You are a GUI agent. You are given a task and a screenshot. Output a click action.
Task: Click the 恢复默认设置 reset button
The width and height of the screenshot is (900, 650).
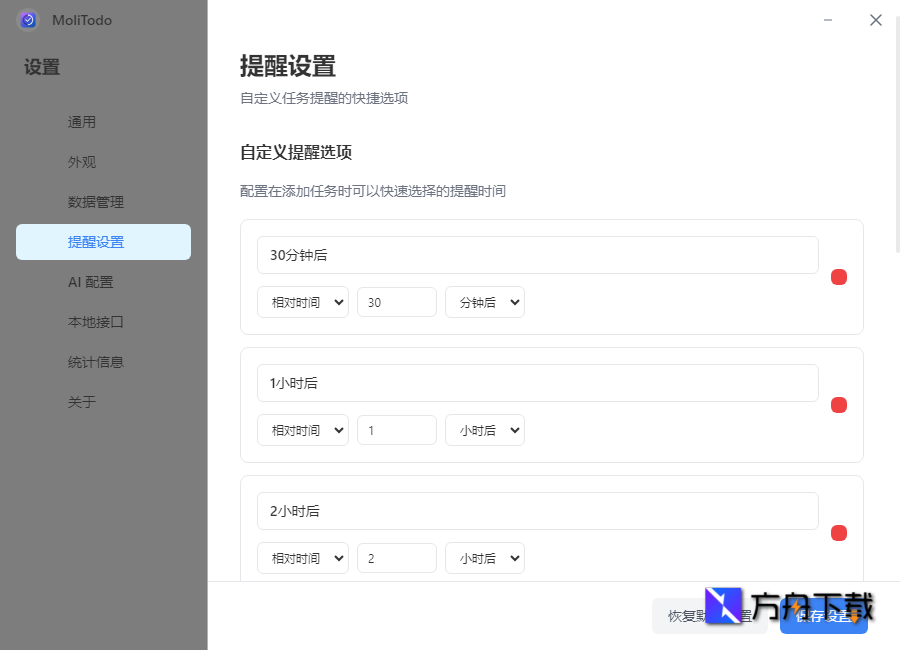tap(710, 616)
